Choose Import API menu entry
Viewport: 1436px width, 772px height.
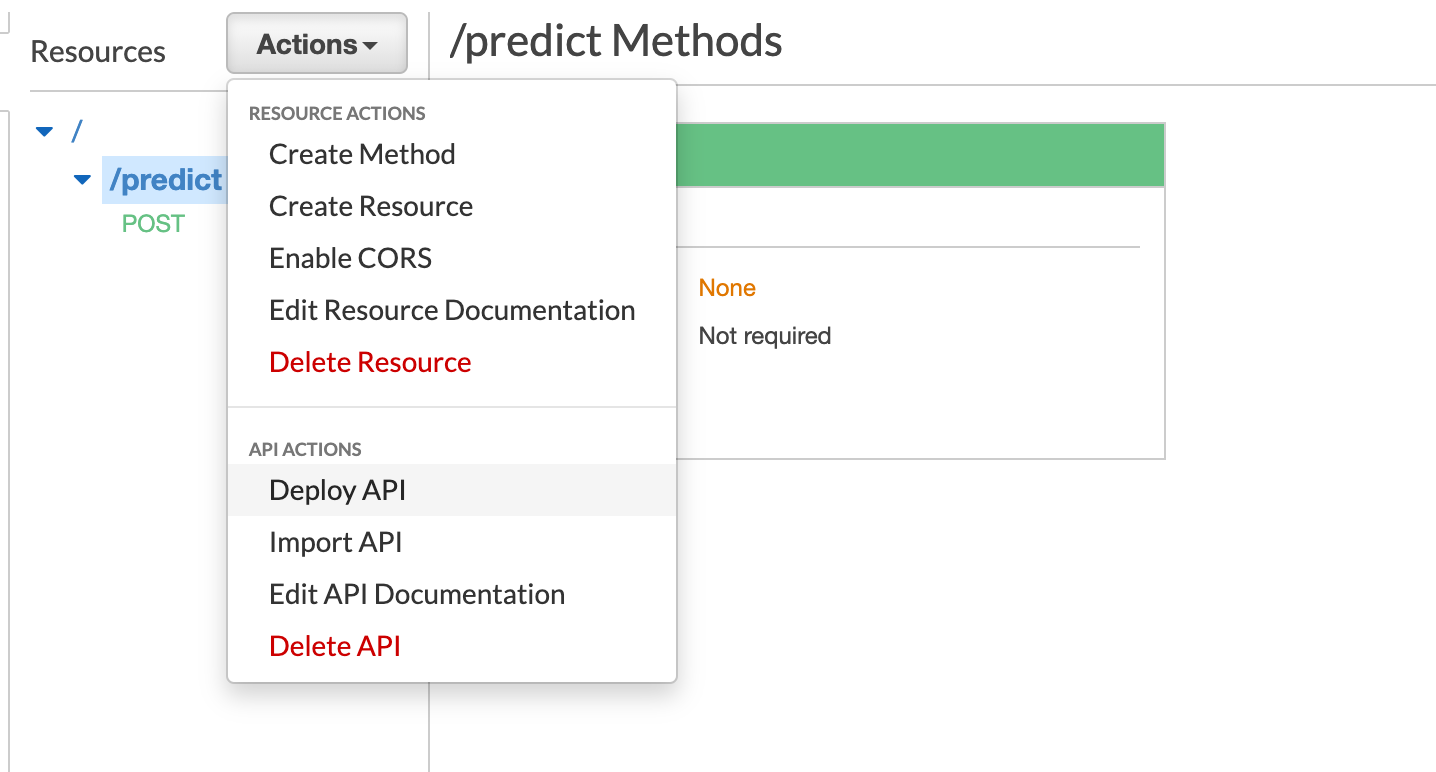coord(335,542)
